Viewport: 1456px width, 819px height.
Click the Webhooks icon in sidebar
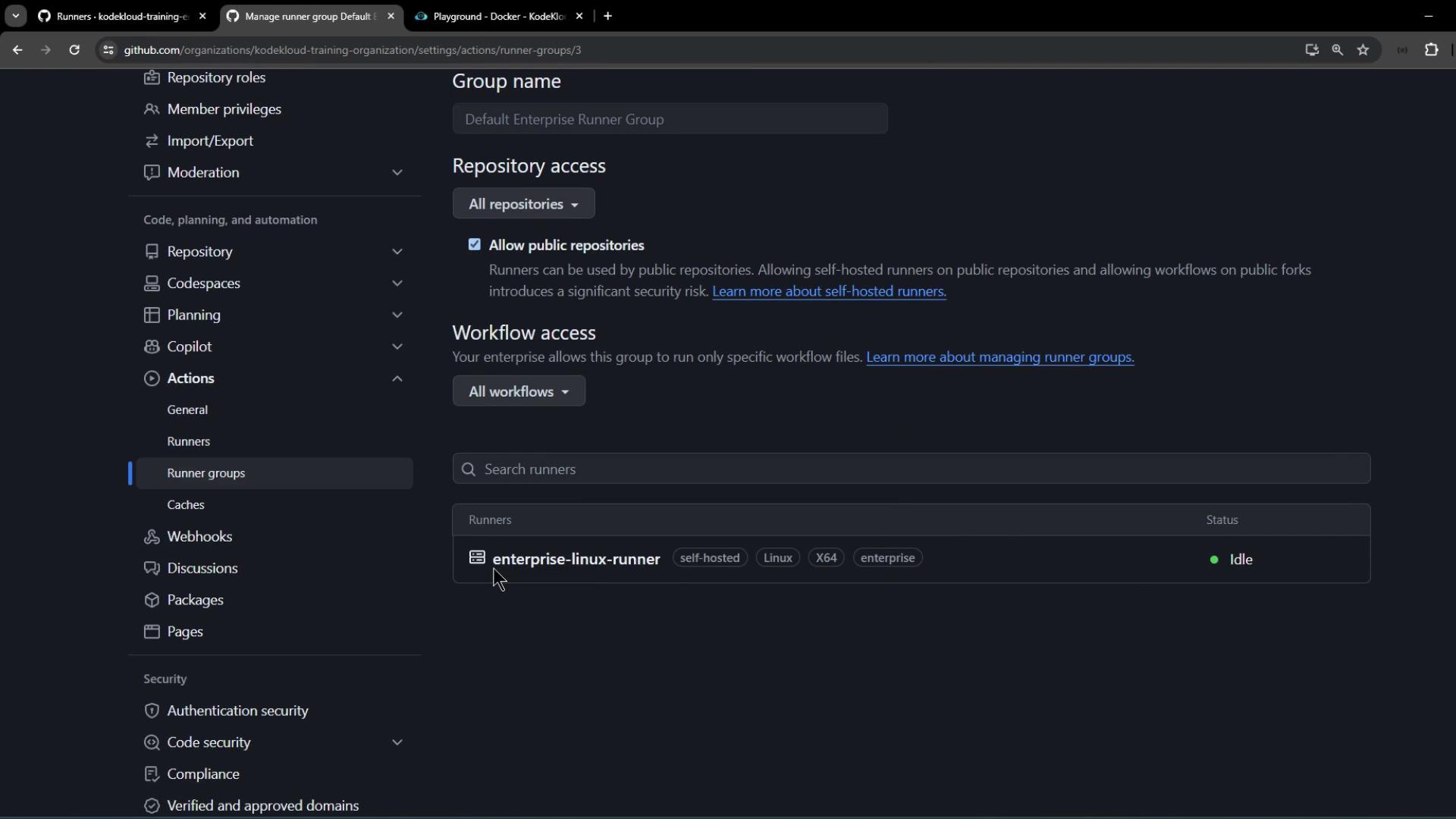click(x=152, y=537)
